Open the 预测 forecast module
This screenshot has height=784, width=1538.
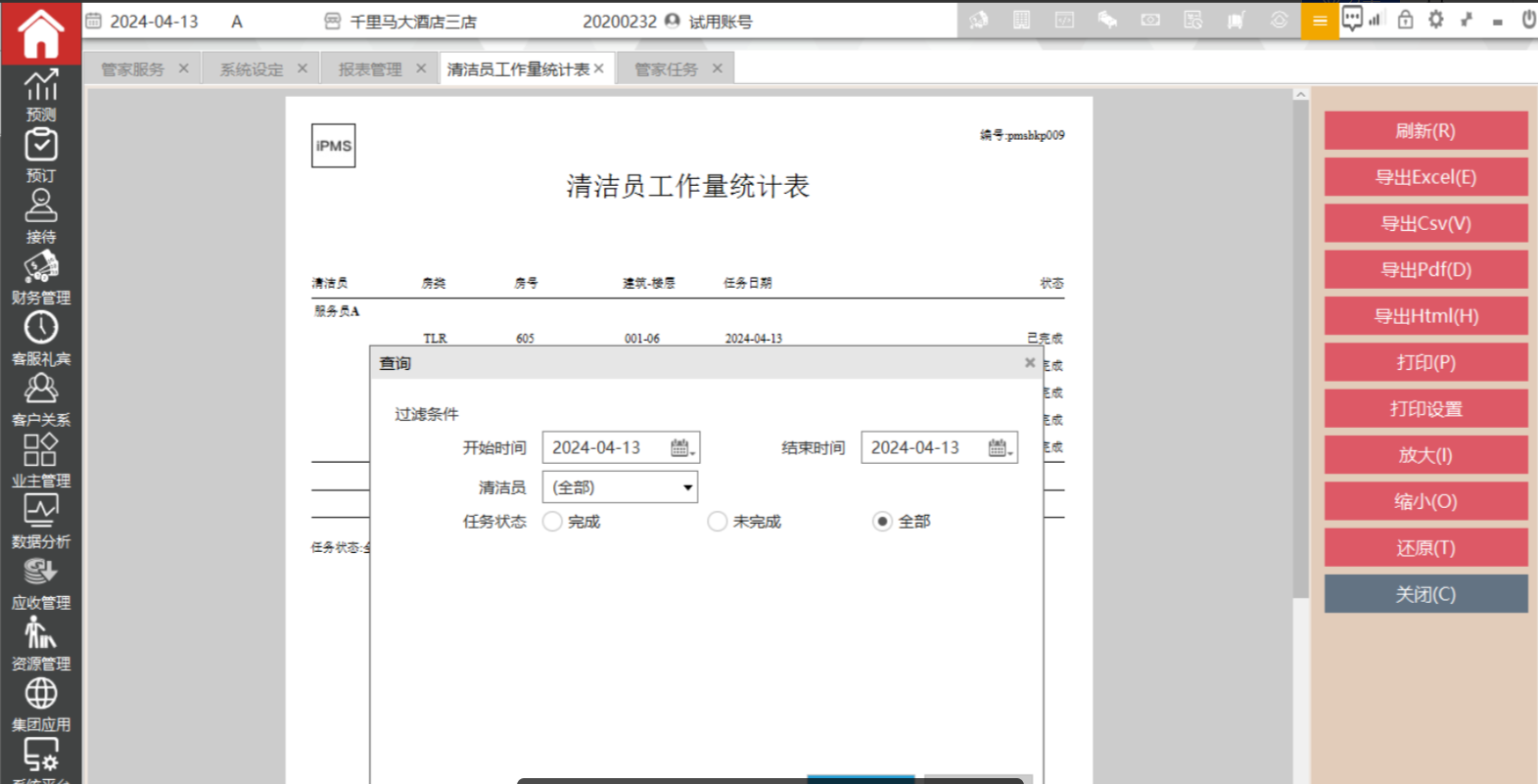point(40,95)
